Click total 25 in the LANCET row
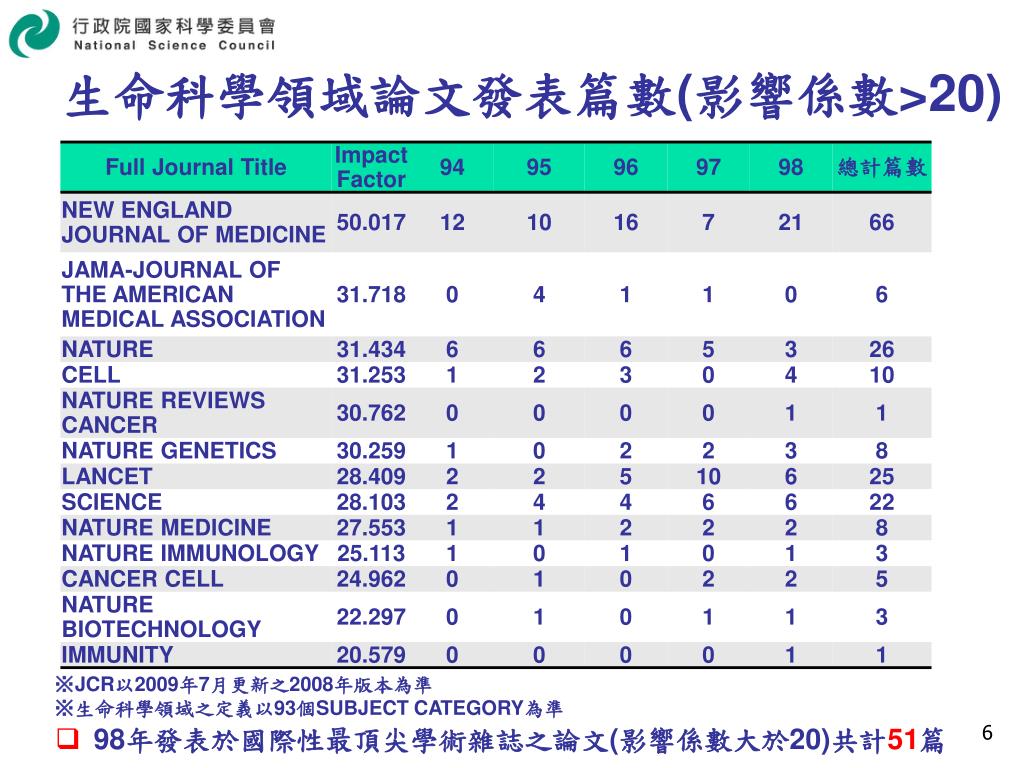 882,476
